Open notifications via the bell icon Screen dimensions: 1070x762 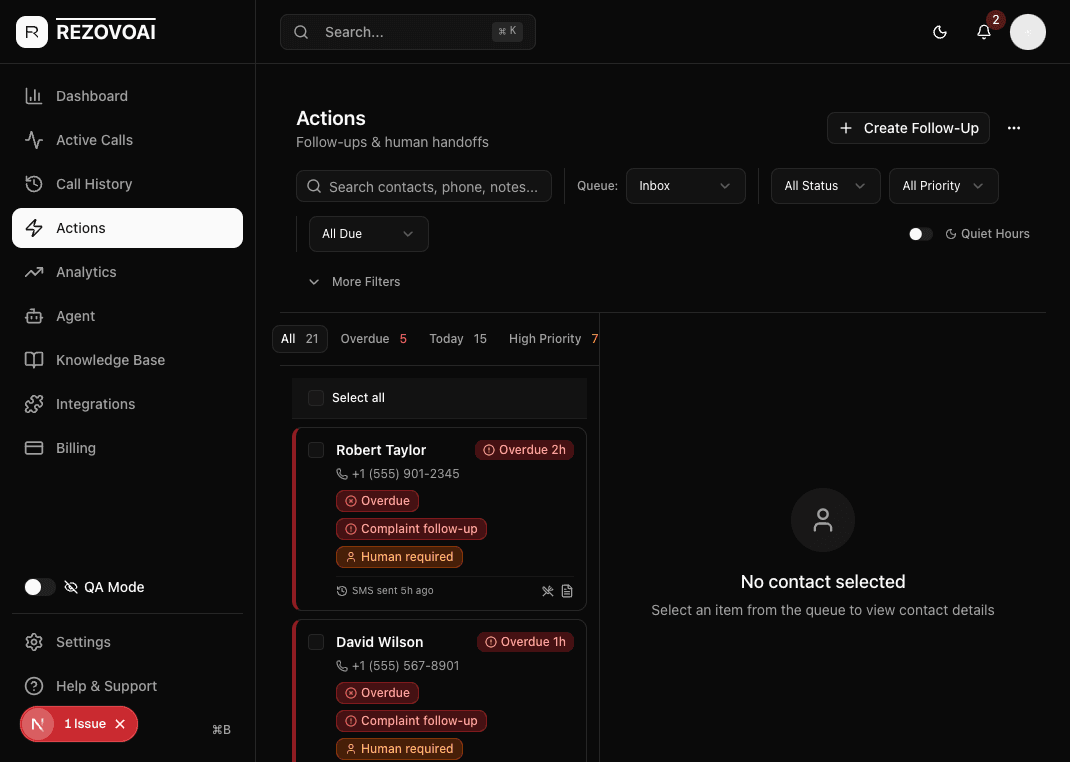point(984,32)
